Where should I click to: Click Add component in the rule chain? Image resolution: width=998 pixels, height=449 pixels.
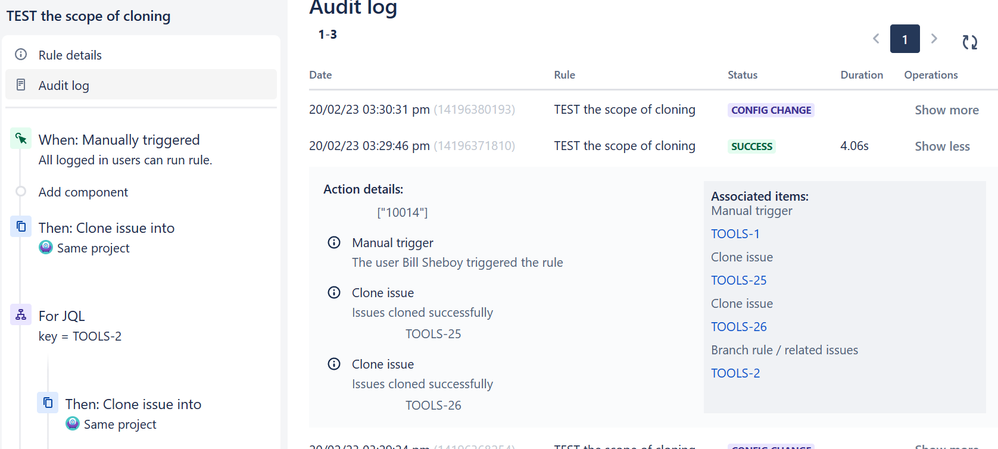(x=83, y=192)
